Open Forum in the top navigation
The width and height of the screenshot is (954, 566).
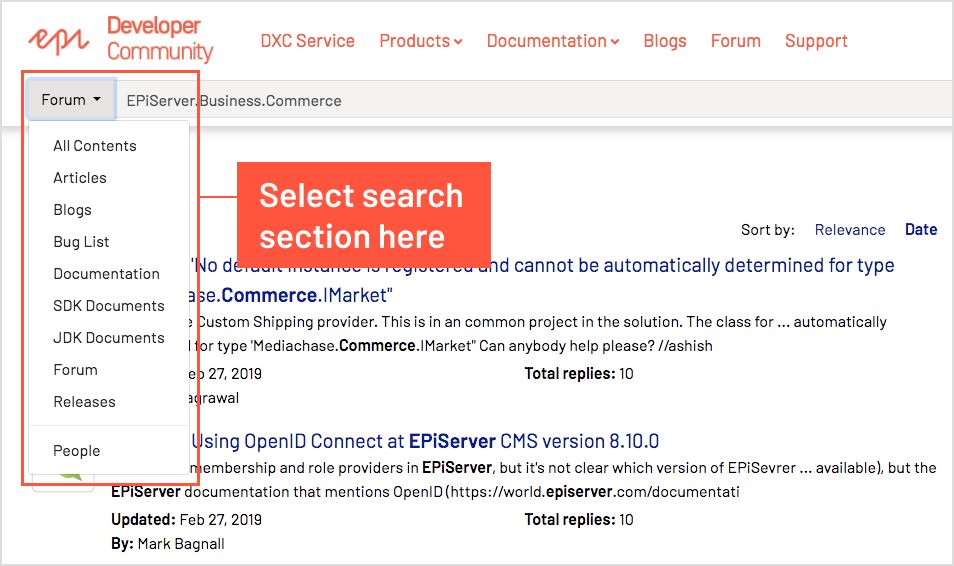pos(735,41)
